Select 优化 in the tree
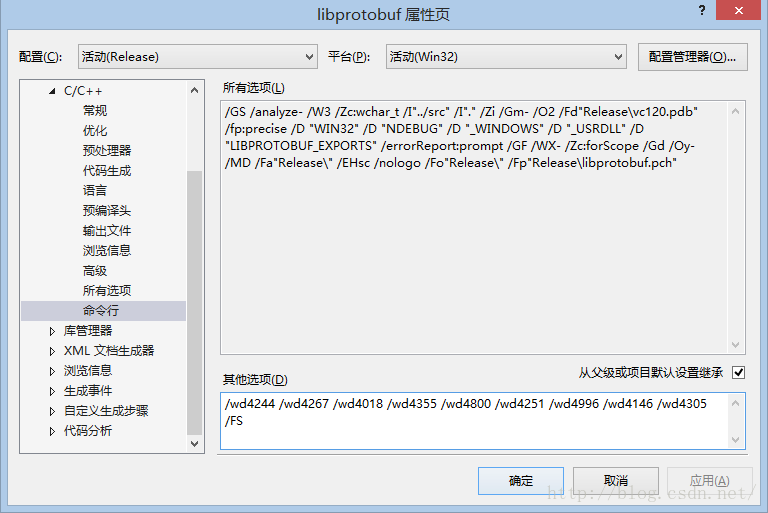The width and height of the screenshot is (768, 513). (x=95, y=131)
